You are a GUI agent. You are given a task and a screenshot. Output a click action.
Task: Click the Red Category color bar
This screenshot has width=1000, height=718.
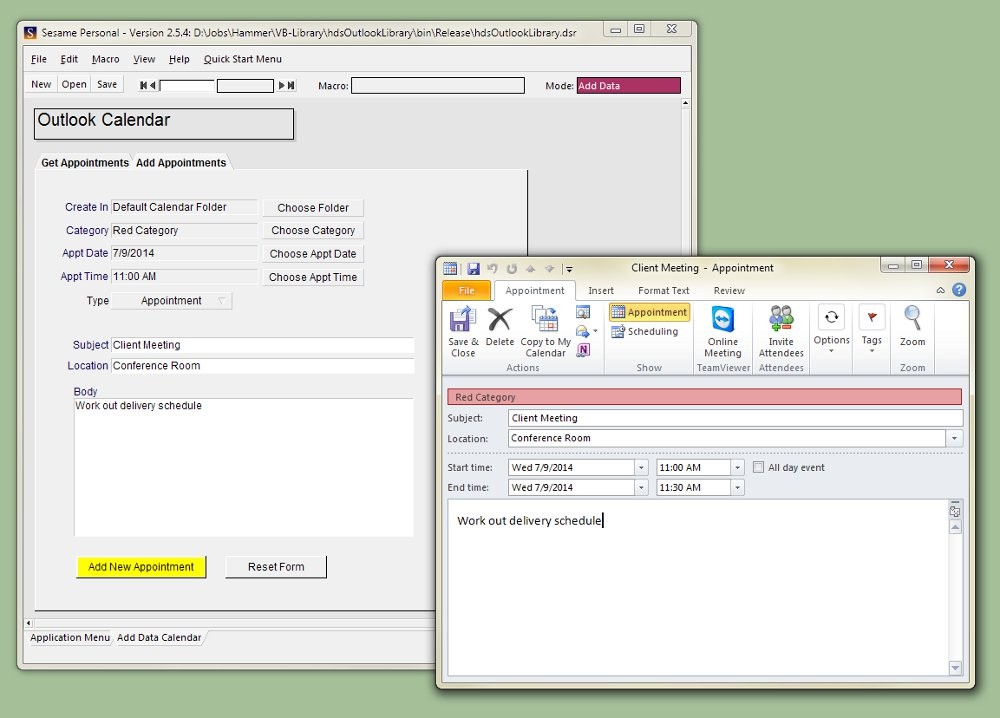[x=705, y=397]
